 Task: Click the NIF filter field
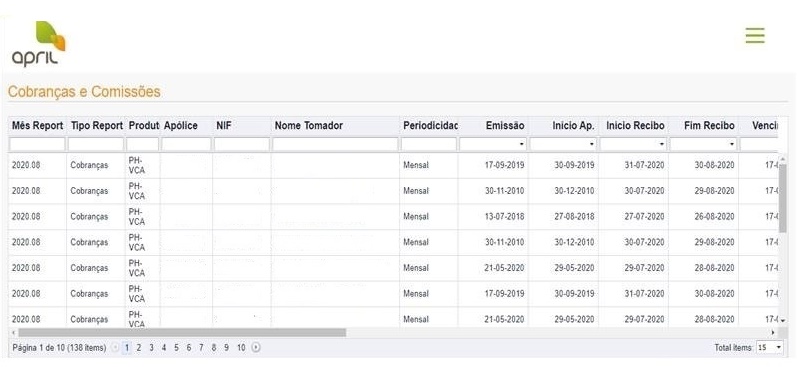point(242,145)
